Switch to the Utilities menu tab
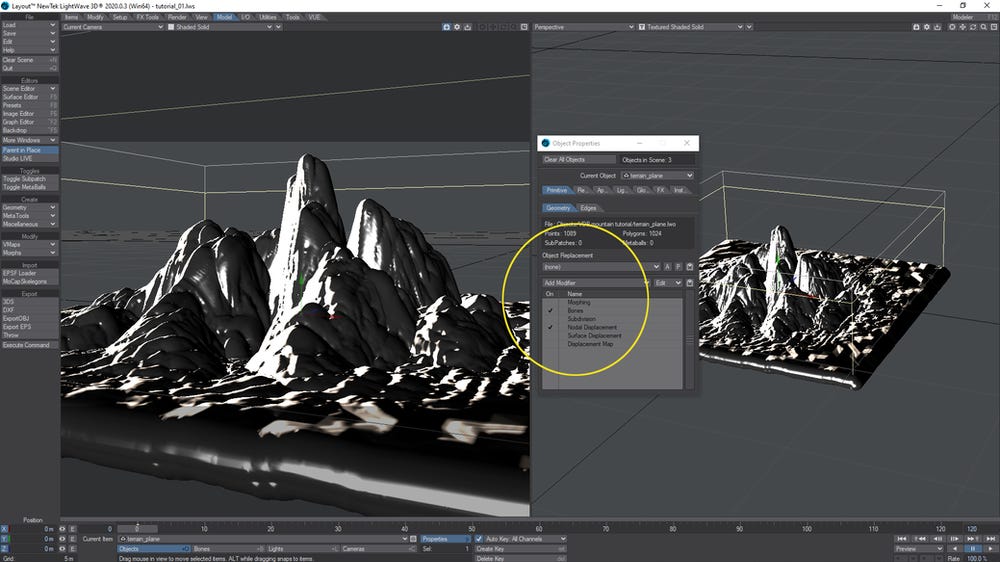 268,17
